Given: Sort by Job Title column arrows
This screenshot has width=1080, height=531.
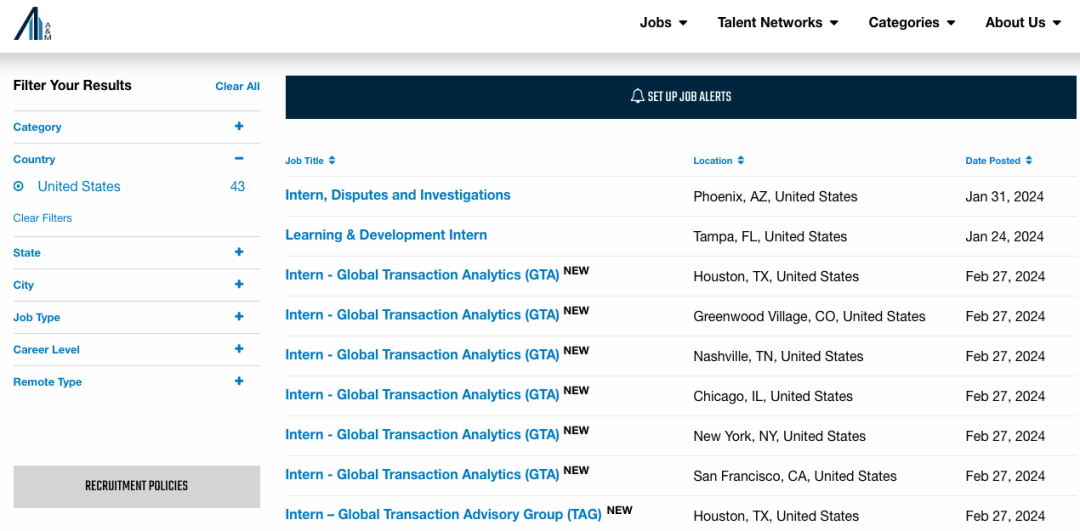Looking at the screenshot, I should point(332,161).
